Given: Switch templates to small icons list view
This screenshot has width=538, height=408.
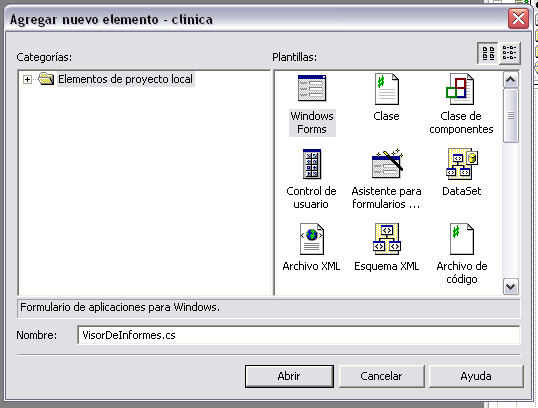Looking at the screenshot, I should pyautogui.click(x=510, y=53).
